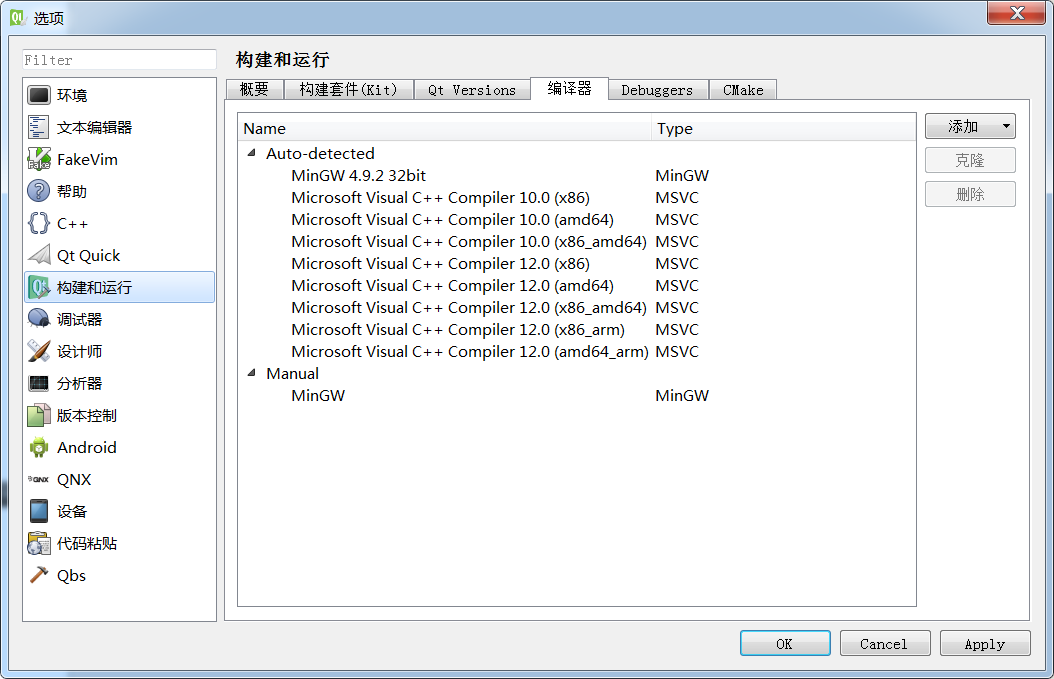Open the Qbs hammer icon
Screen dimensions: 1054x679
click(x=38, y=575)
